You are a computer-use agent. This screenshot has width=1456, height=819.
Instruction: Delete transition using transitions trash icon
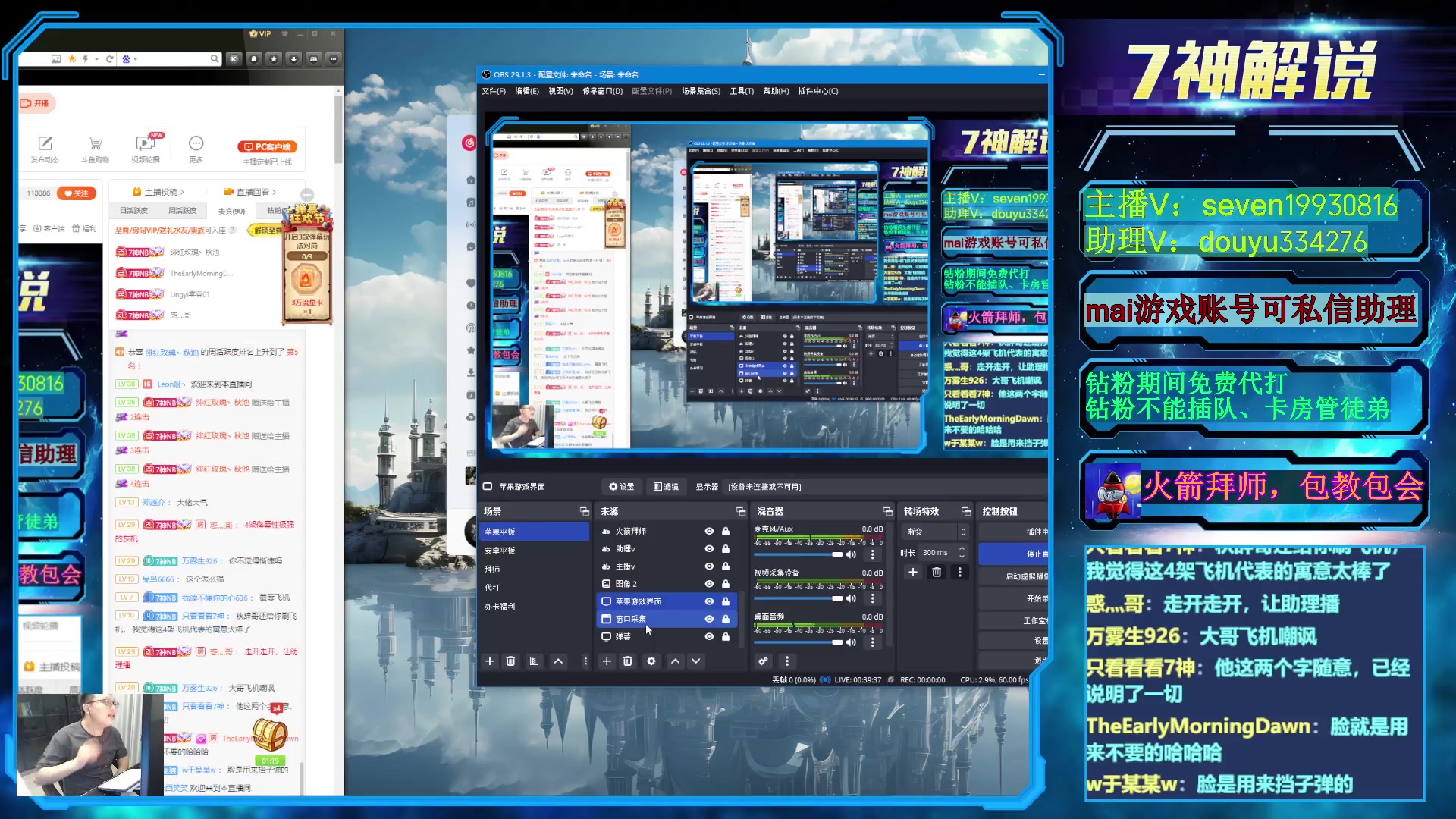[x=937, y=573]
